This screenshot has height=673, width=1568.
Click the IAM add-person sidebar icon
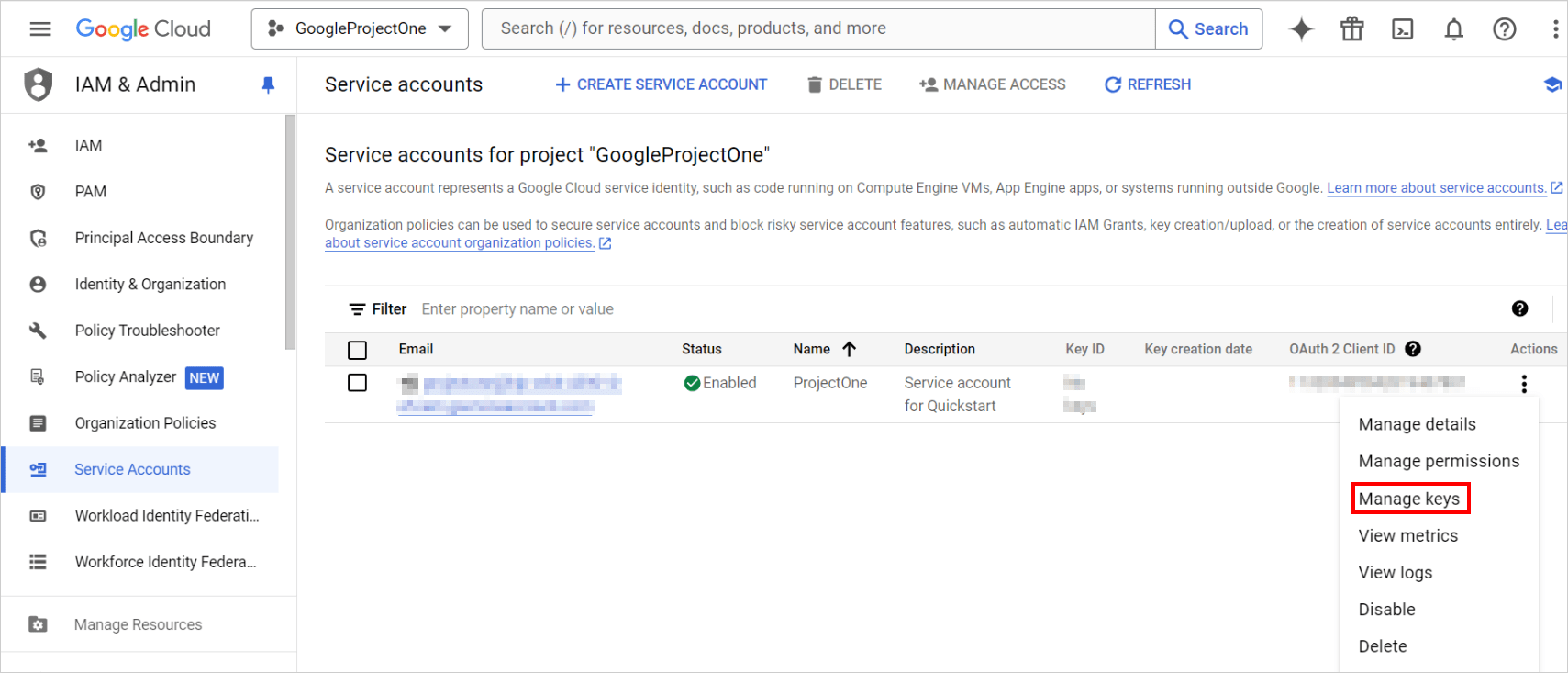coord(38,145)
